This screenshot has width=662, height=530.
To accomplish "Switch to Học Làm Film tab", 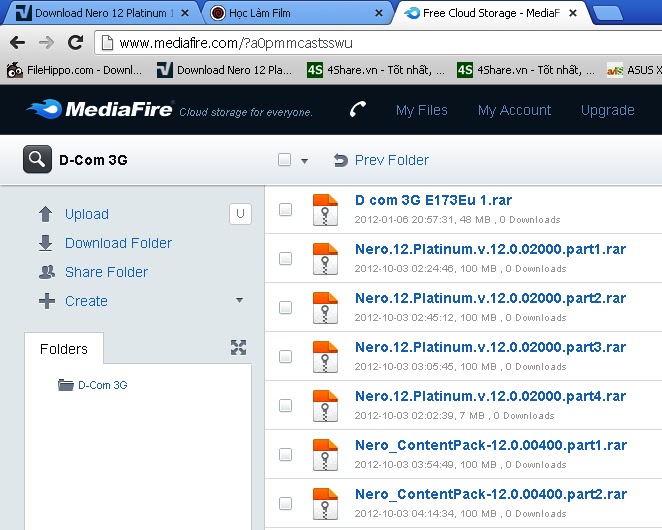I will pyautogui.click(x=296, y=13).
